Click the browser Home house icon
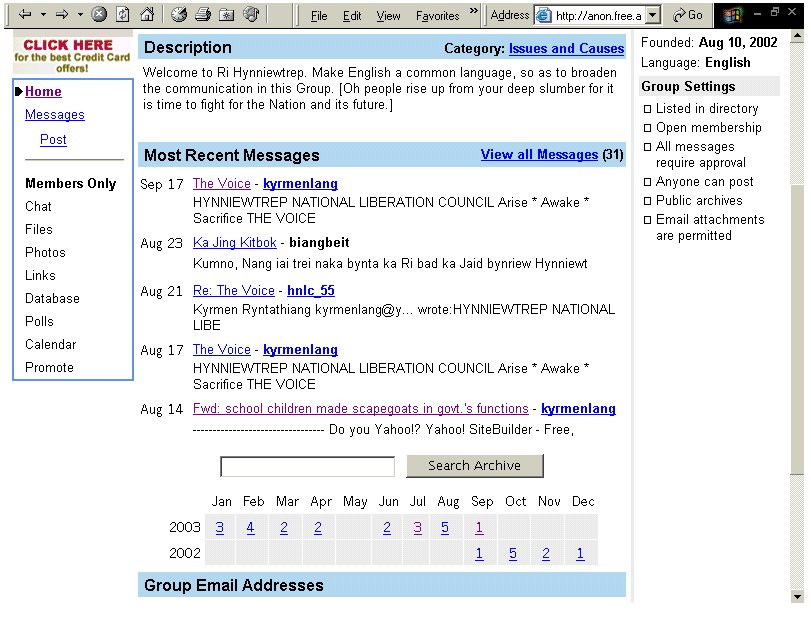Screen dimensions: 811x618 tap(147, 14)
